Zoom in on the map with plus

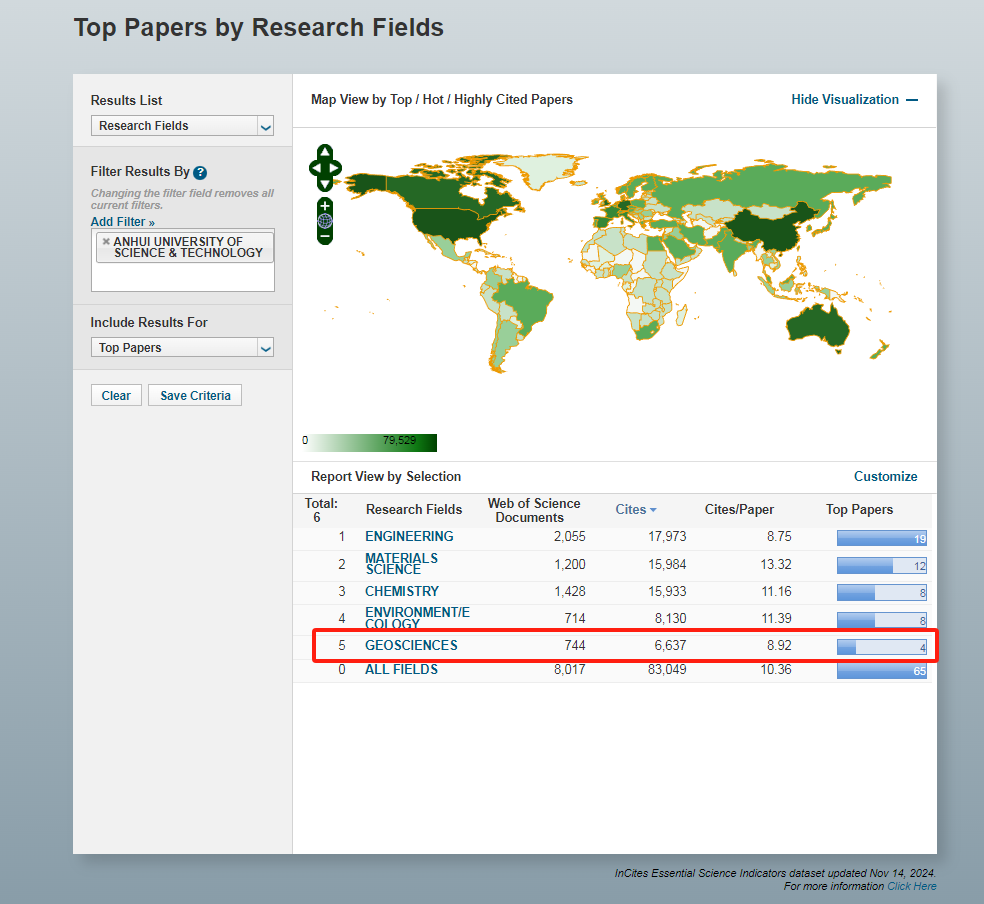pyautogui.click(x=325, y=206)
